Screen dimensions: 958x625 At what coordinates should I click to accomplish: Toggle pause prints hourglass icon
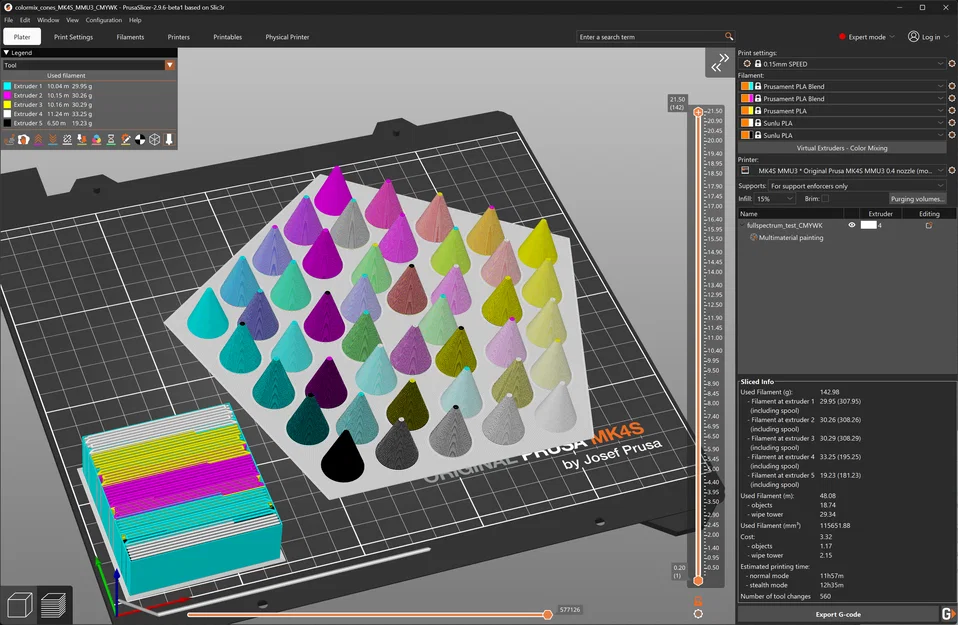point(111,140)
